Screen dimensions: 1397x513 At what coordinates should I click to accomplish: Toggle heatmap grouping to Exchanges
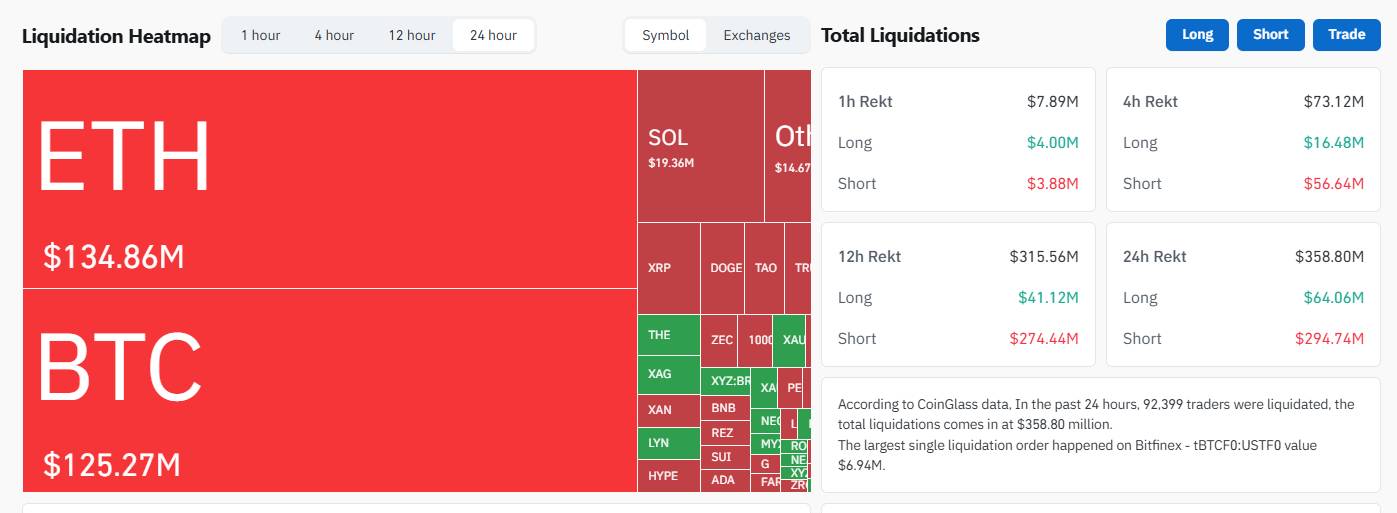click(x=757, y=35)
